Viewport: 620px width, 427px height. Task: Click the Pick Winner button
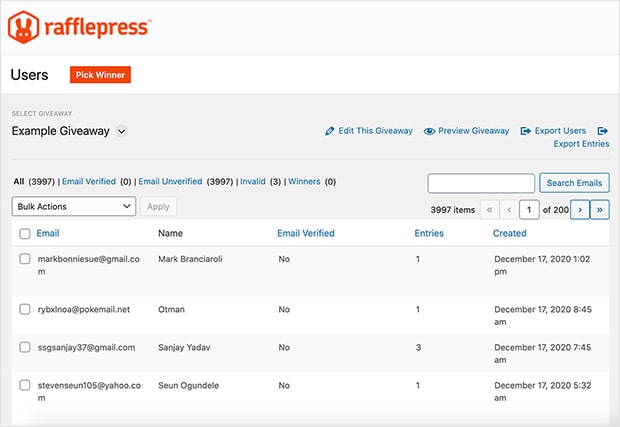[x=100, y=75]
